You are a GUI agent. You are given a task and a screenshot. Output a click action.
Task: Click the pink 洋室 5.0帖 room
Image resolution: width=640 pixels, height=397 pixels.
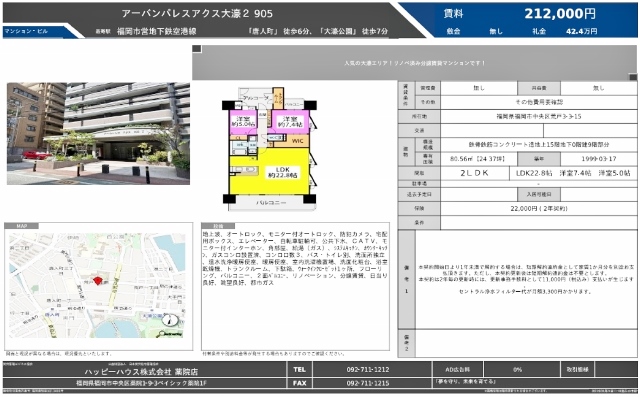click(243, 122)
